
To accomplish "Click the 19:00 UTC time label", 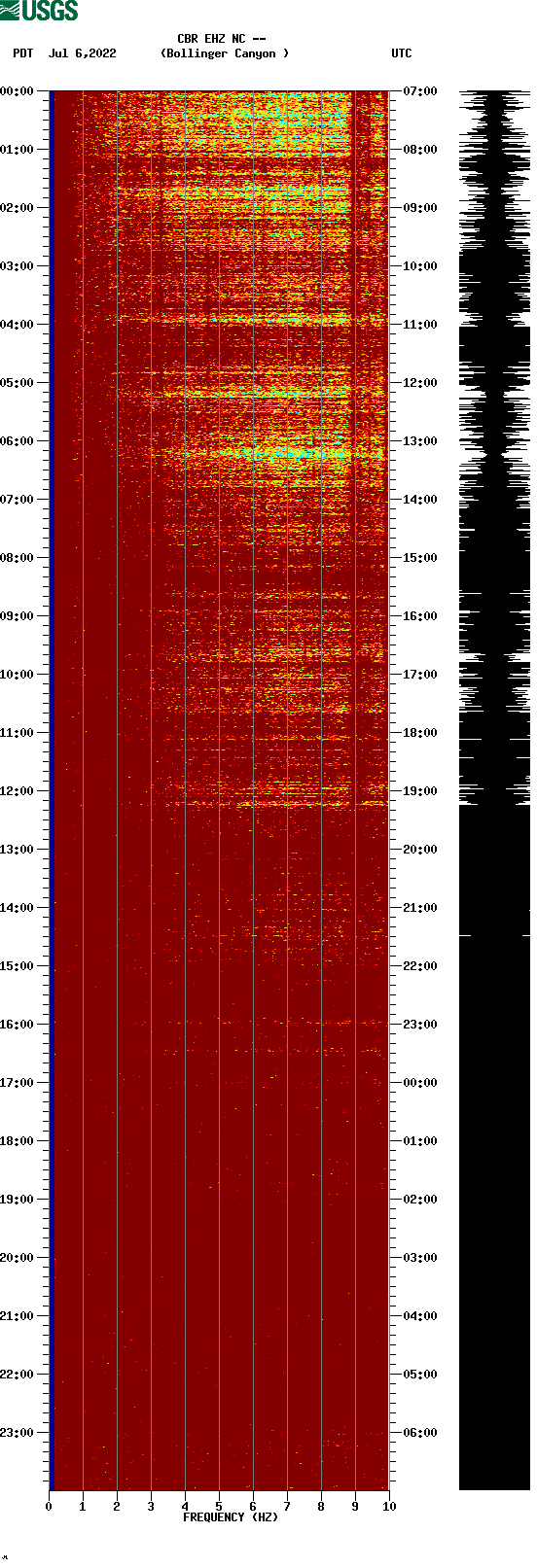I will (420, 790).
